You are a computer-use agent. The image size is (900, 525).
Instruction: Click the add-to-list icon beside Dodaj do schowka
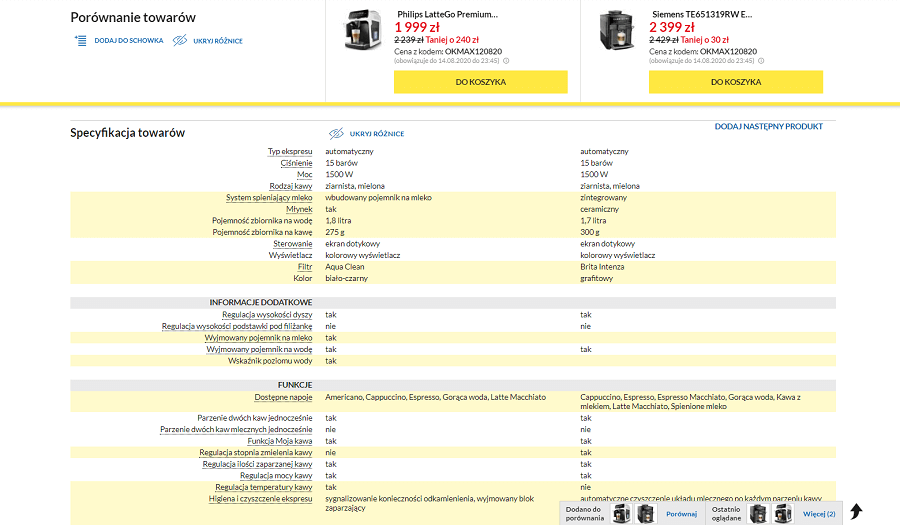point(80,40)
